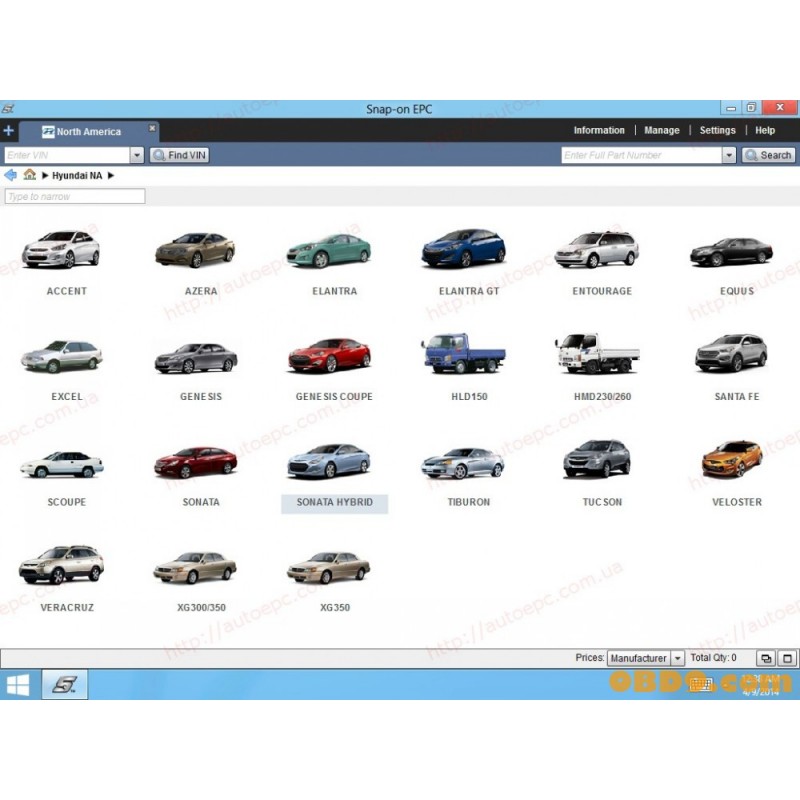Pick the Santa Fe SUV image
This screenshot has height=800, width=800.
tap(731, 353)
